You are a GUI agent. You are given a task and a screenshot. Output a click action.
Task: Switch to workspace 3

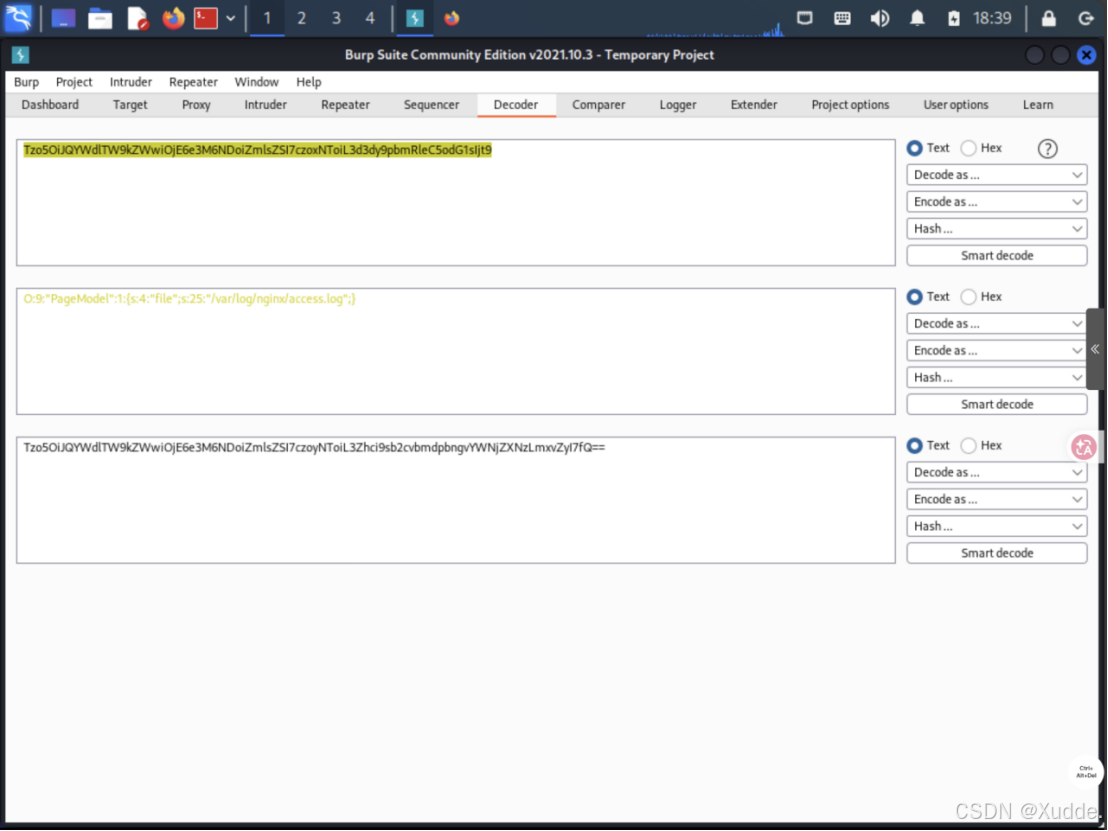pos(336,18)
